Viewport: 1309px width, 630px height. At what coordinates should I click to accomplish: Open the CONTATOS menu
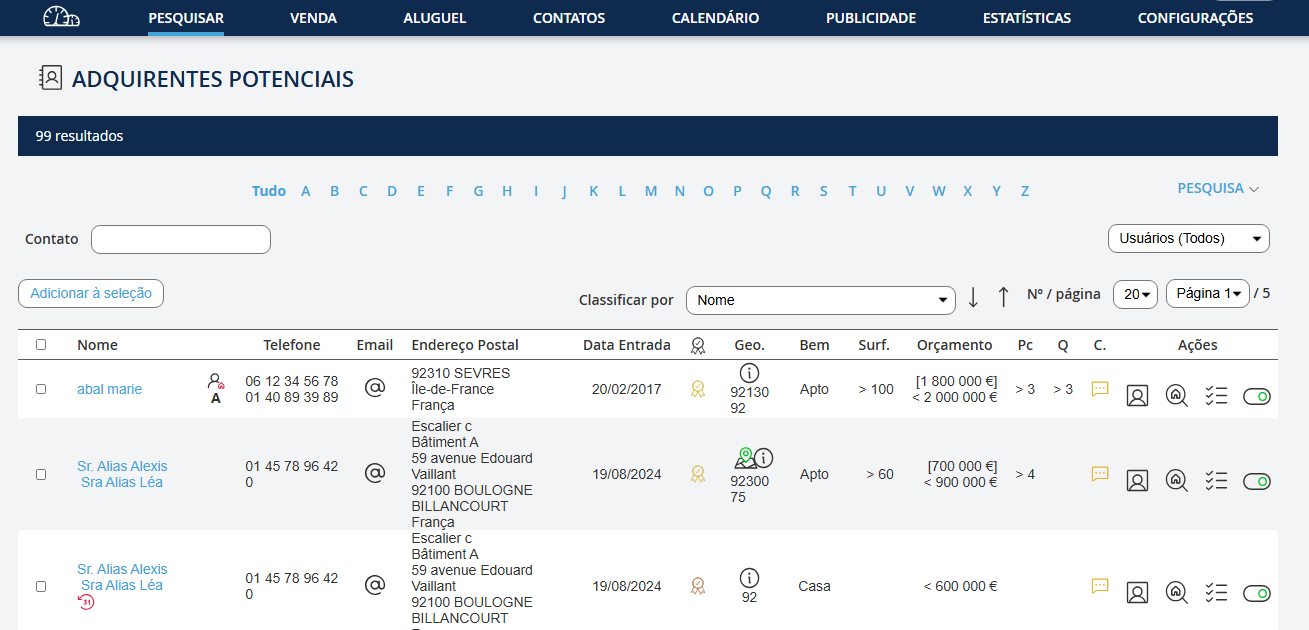569,18
